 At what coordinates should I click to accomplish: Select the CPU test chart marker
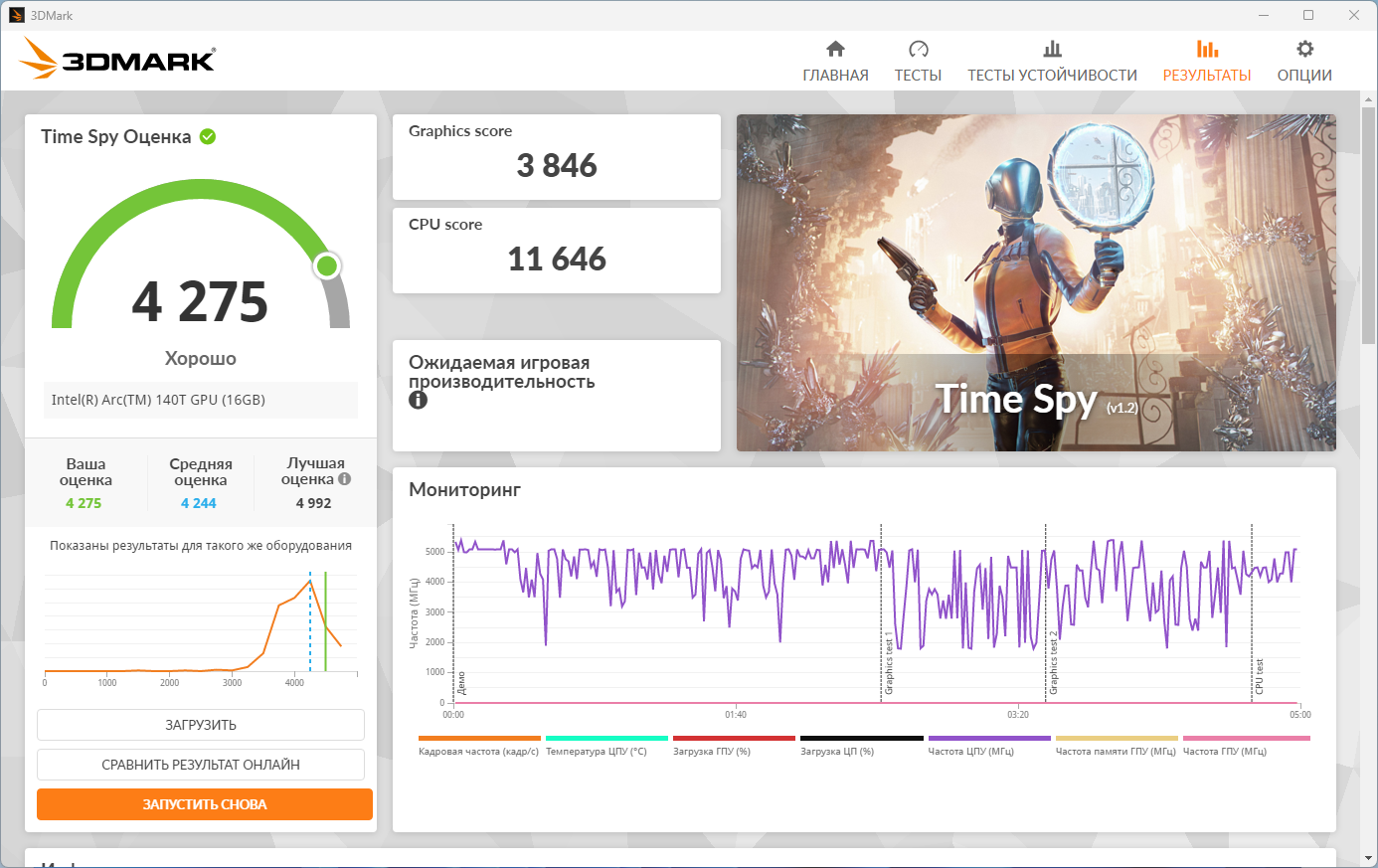point(1260,676)
